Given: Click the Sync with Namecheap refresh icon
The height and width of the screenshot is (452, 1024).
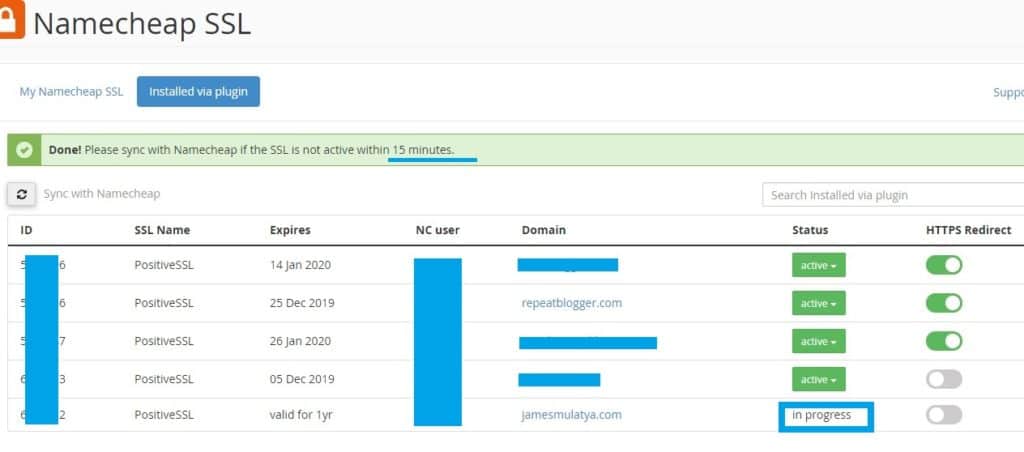Looking at the screenshot, I should pos(22,194).
